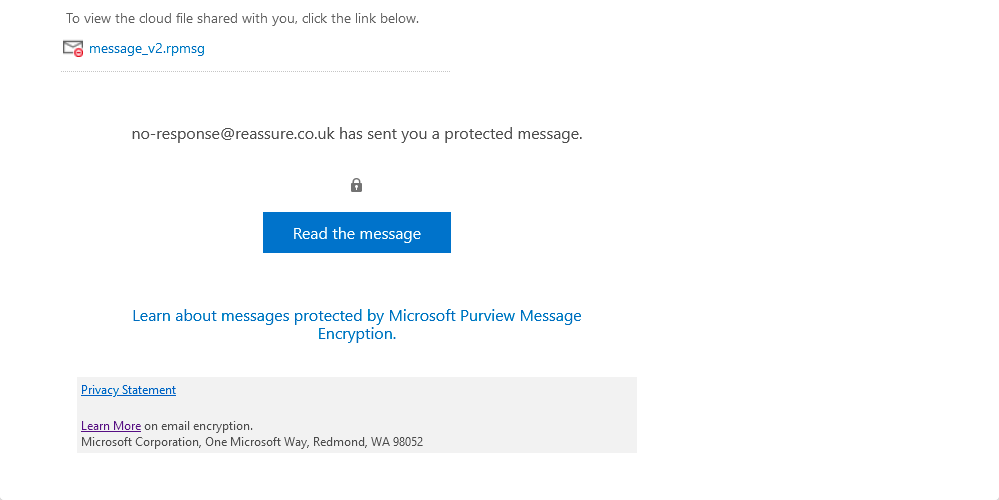The width and height of the screenshot is (999, 500).
Task: Click the 'has sent you a protected message' text
Action: click(x=460, y=133)
